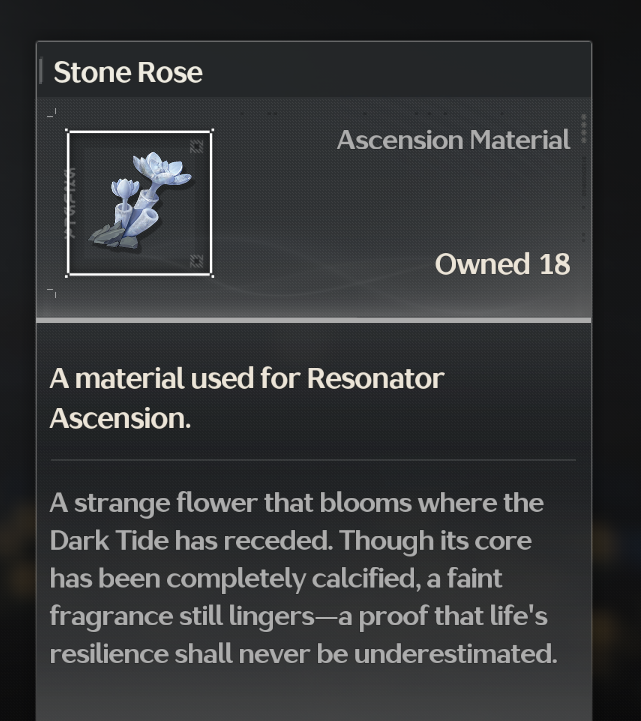This screenshot has width=641, height=721.
Task: Click bottom-right corner ornament inside icon frame
Action: click(196, 262)
